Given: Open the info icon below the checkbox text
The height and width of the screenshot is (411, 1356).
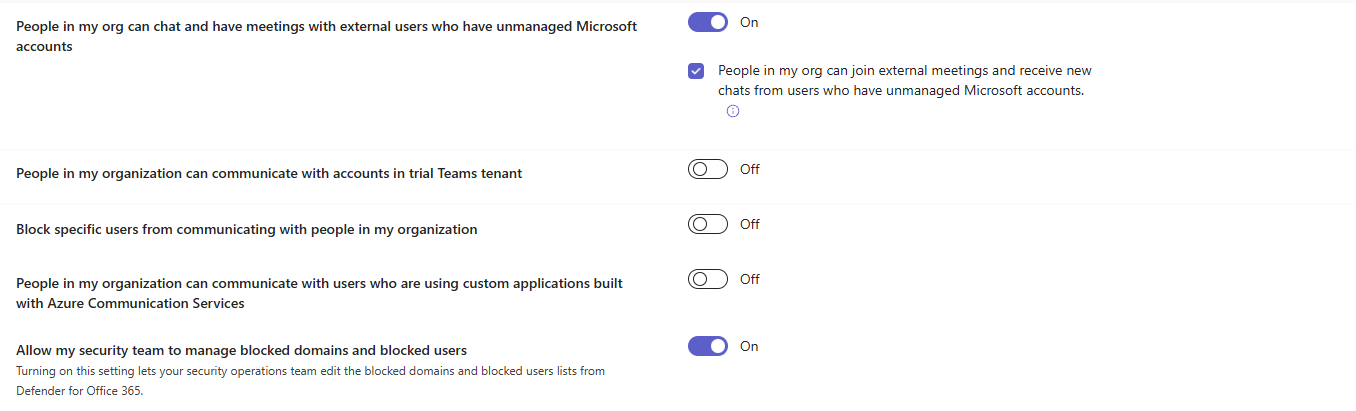Looking at the screenshot, I should pyautogui.click(x=732, y=112).
